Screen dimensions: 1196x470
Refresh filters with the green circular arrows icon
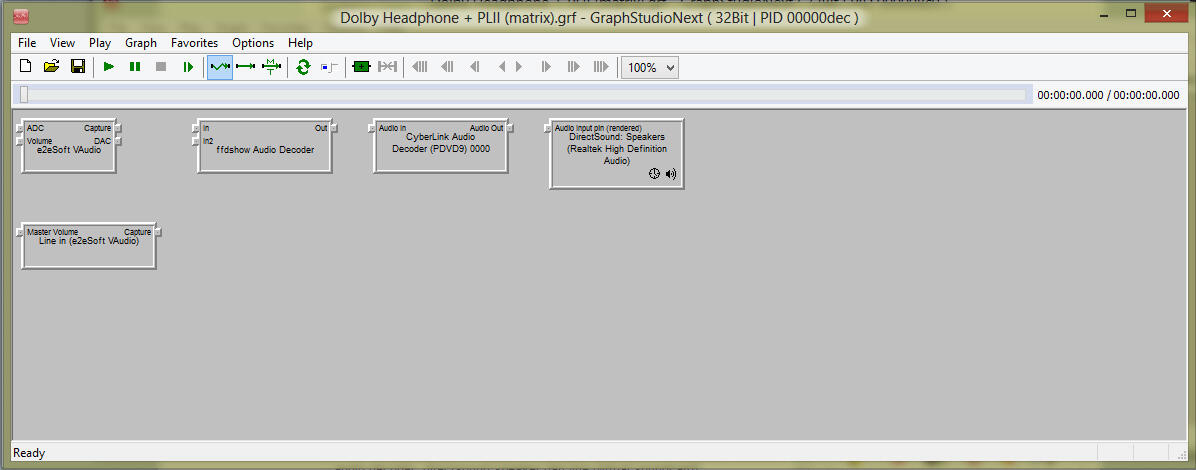pyautogui.click(x=303, y=67)
